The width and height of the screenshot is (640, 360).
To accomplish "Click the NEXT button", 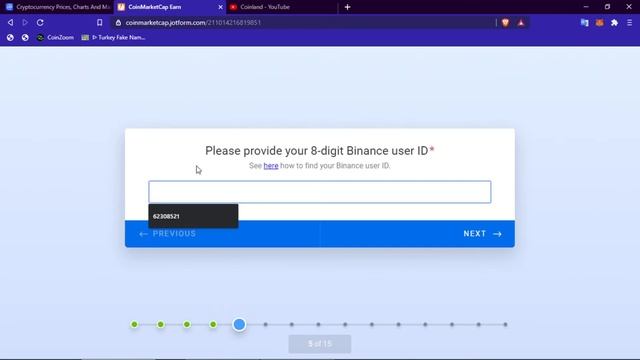I will [482, 234].
